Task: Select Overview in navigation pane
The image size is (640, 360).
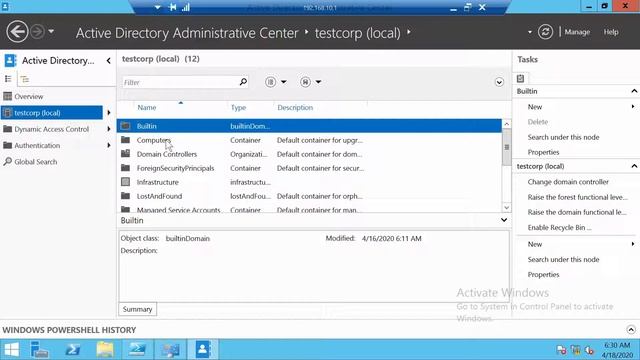Action: pos(29,97)
